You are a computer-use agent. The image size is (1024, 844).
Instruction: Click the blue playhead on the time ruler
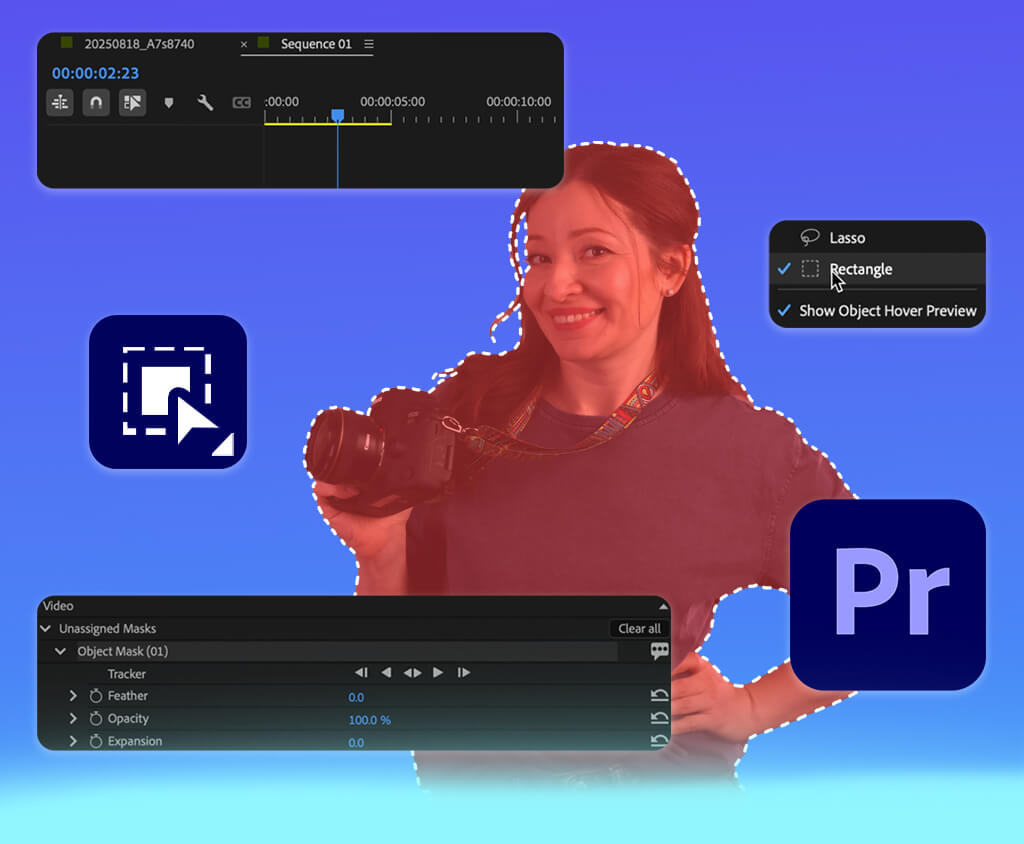338,116
